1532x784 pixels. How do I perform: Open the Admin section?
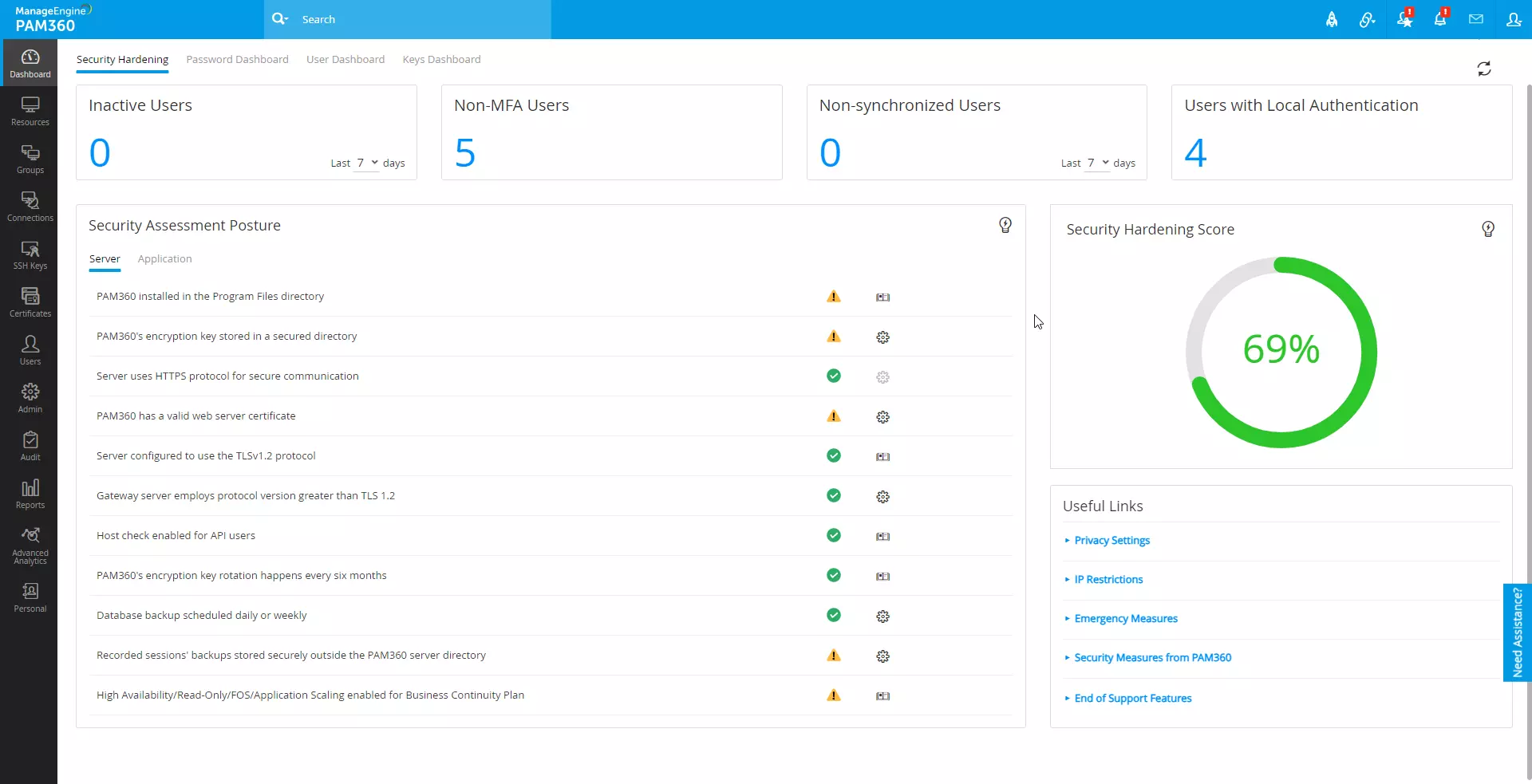(30, 396)
